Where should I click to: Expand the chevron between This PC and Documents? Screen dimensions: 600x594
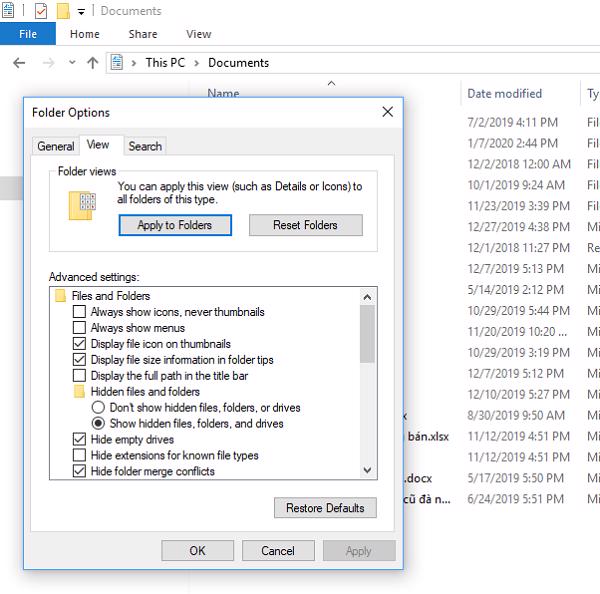coord(197,63)
